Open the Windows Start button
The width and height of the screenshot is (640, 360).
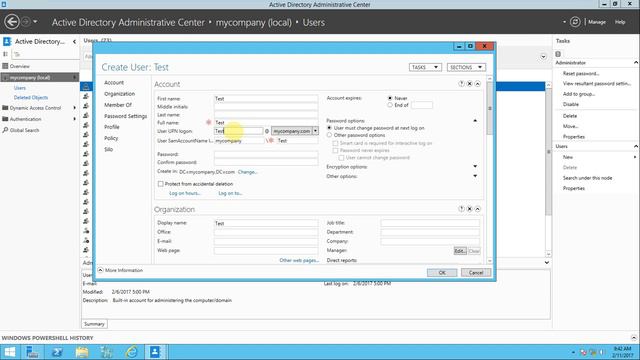[x=9, y=352]
